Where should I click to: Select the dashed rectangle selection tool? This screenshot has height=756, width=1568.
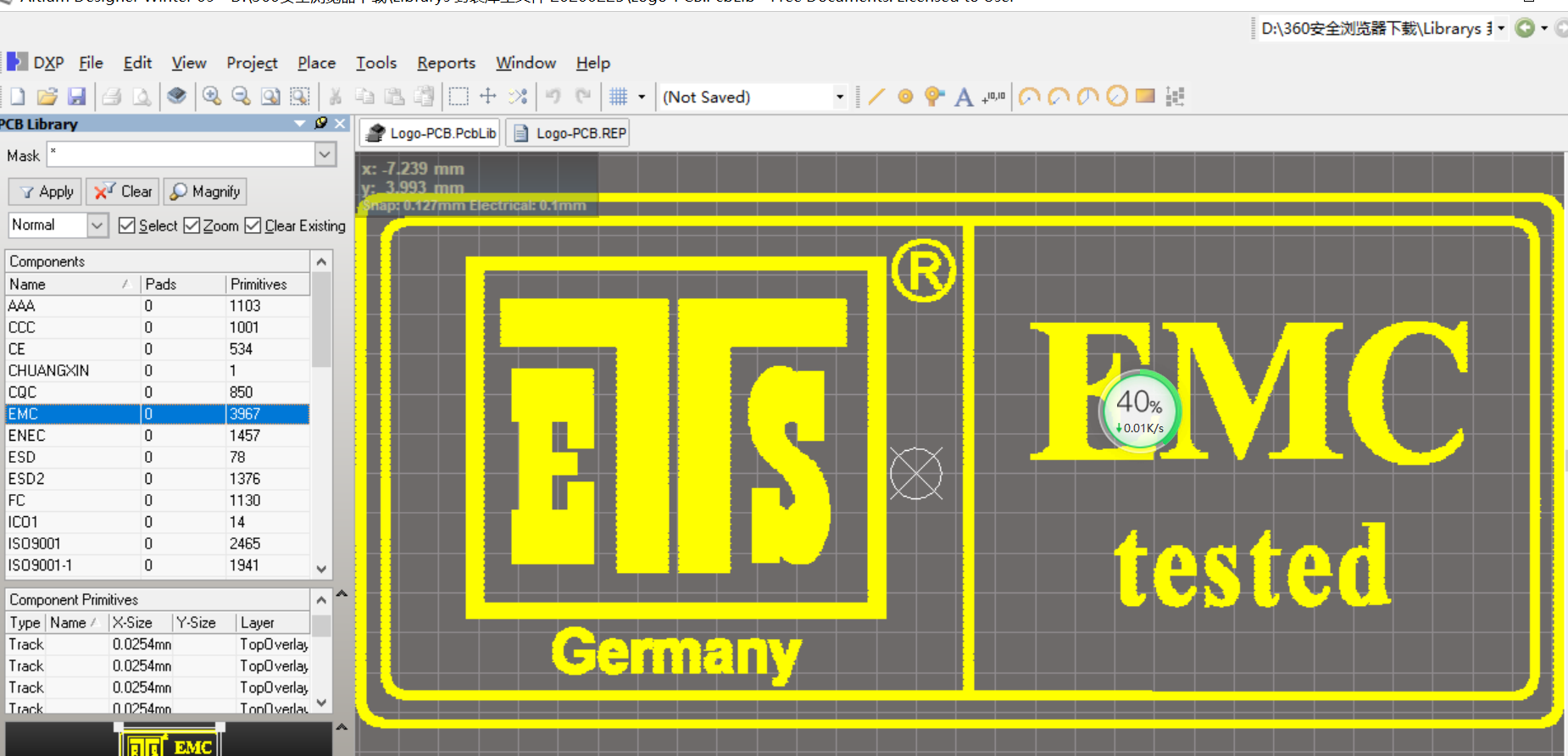click(459, 97)
